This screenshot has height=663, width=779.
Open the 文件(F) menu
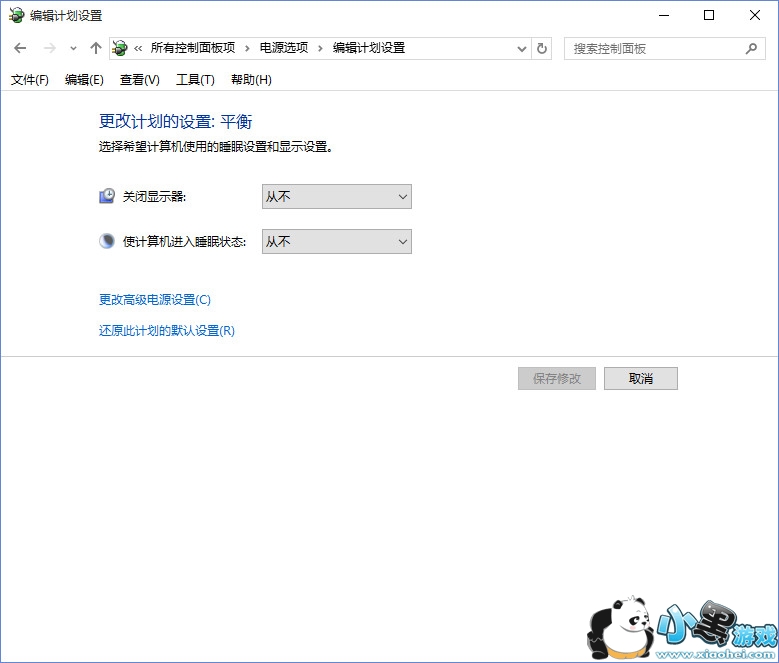pos(30,80)
